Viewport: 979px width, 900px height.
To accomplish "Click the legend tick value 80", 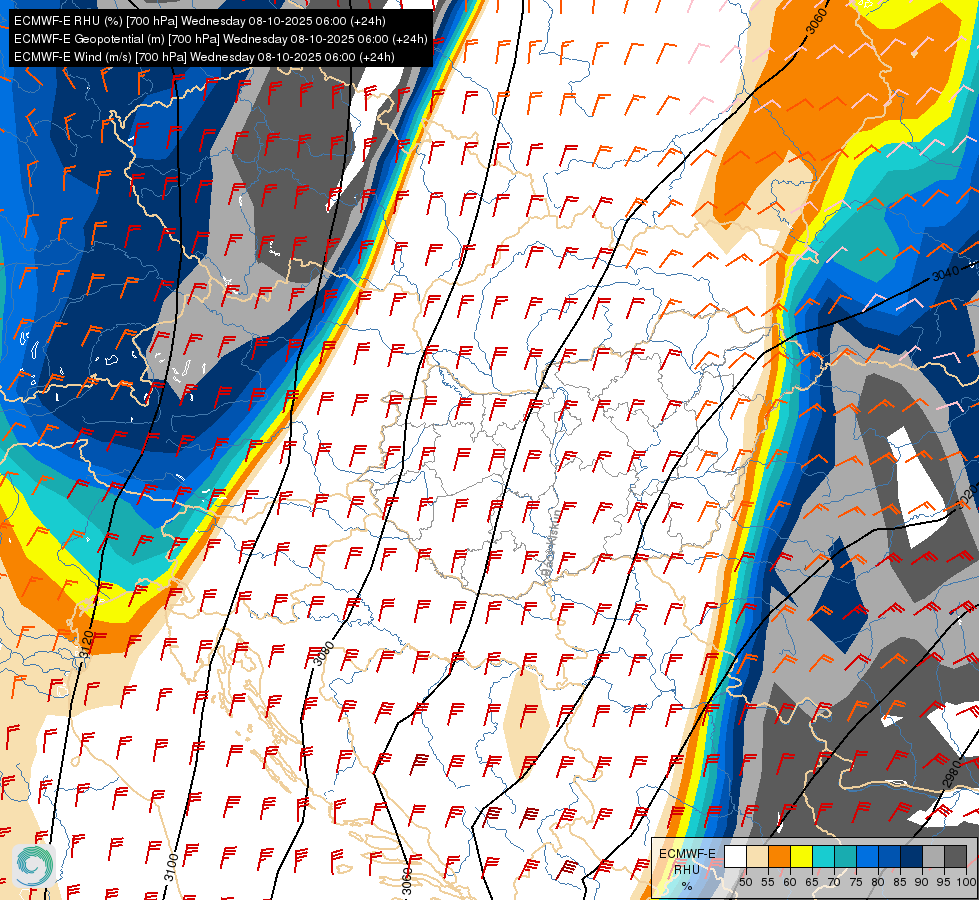I will coord(878,882).
